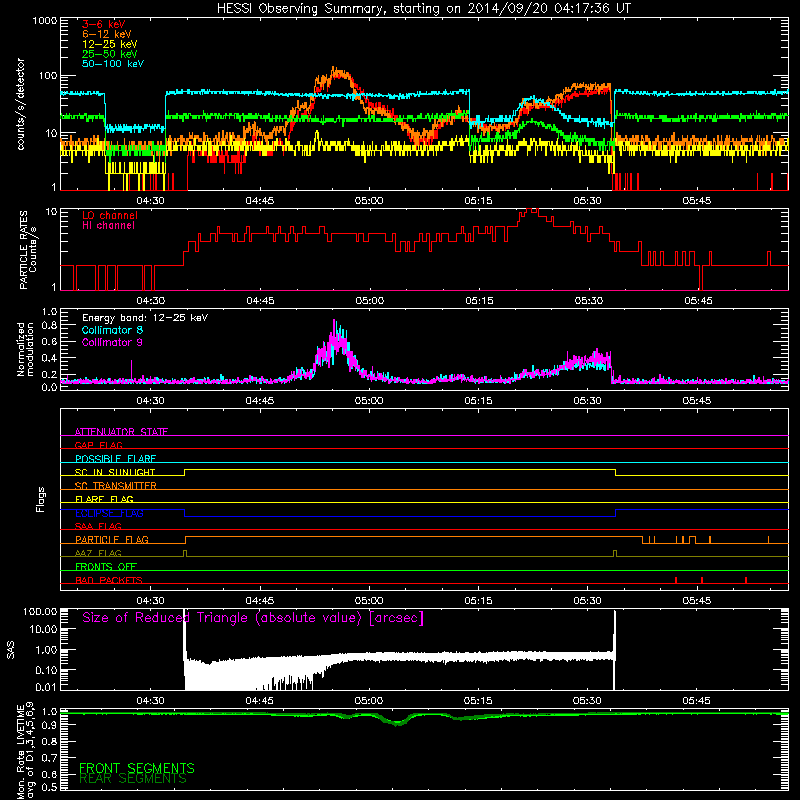Click the SAS axis label

pyautogui.click(x=11, y=650)
